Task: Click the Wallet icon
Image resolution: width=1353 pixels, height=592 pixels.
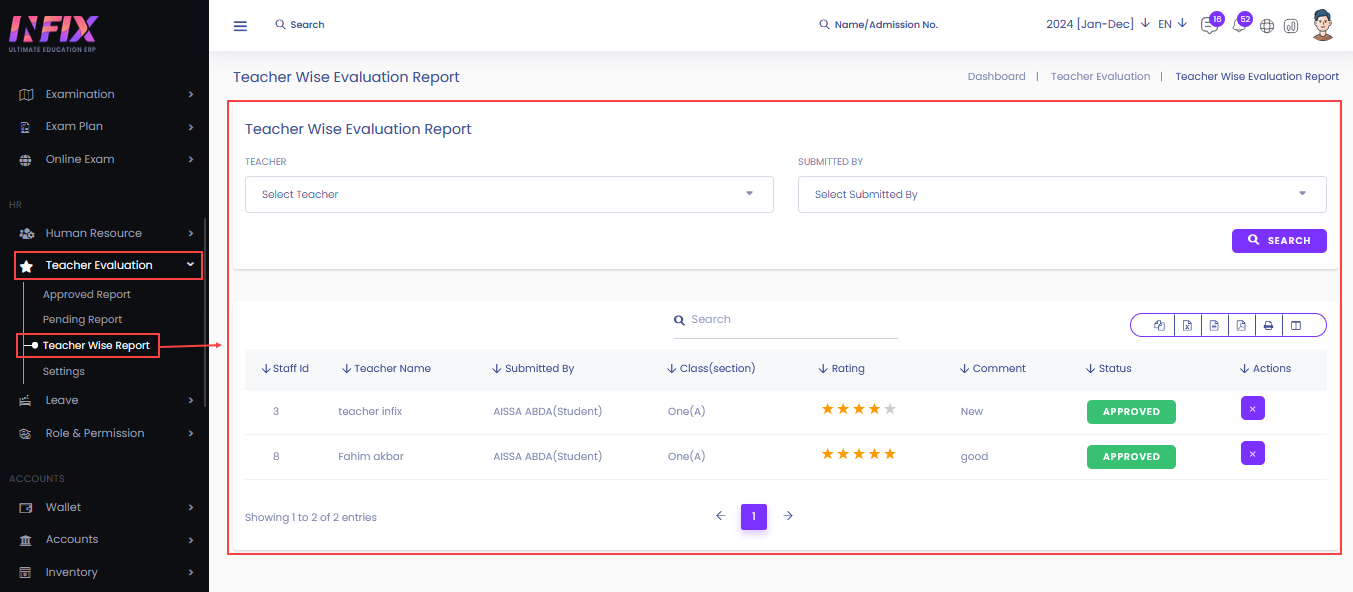Action: click(x=26, y=508)
